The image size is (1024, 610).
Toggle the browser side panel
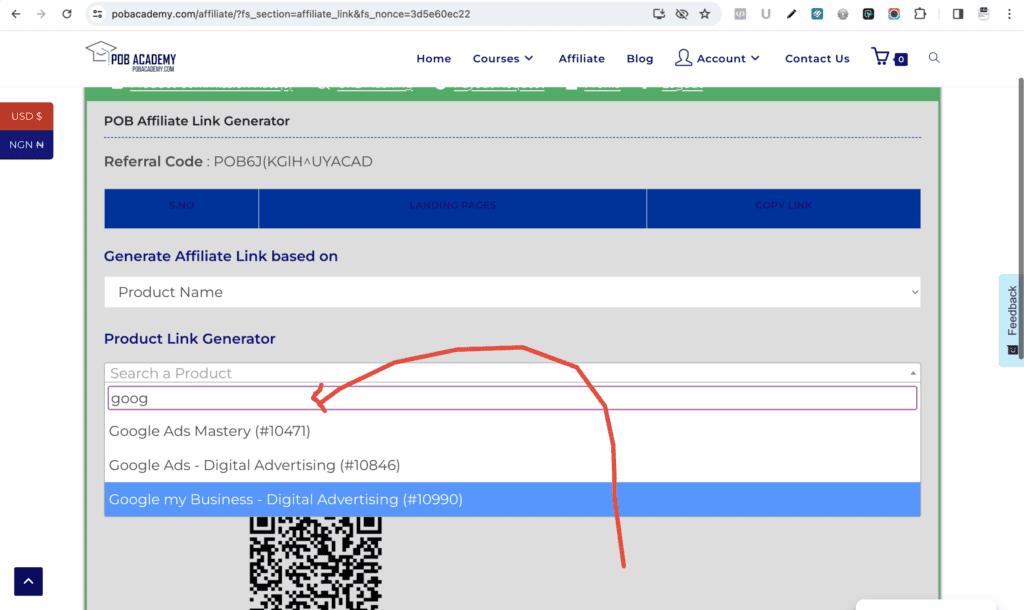click(x=958, y=14)
